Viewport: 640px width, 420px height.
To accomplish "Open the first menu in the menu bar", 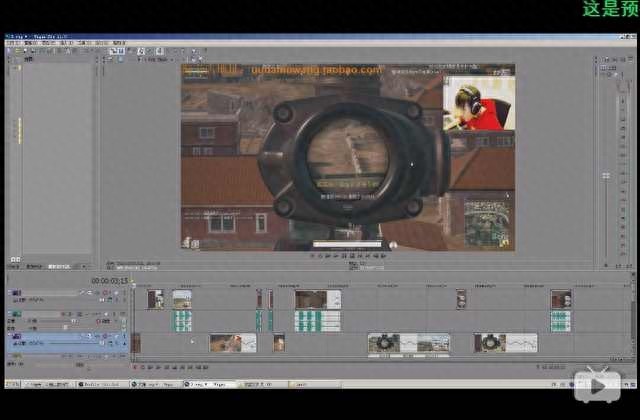I will click(x=12, y=43).
